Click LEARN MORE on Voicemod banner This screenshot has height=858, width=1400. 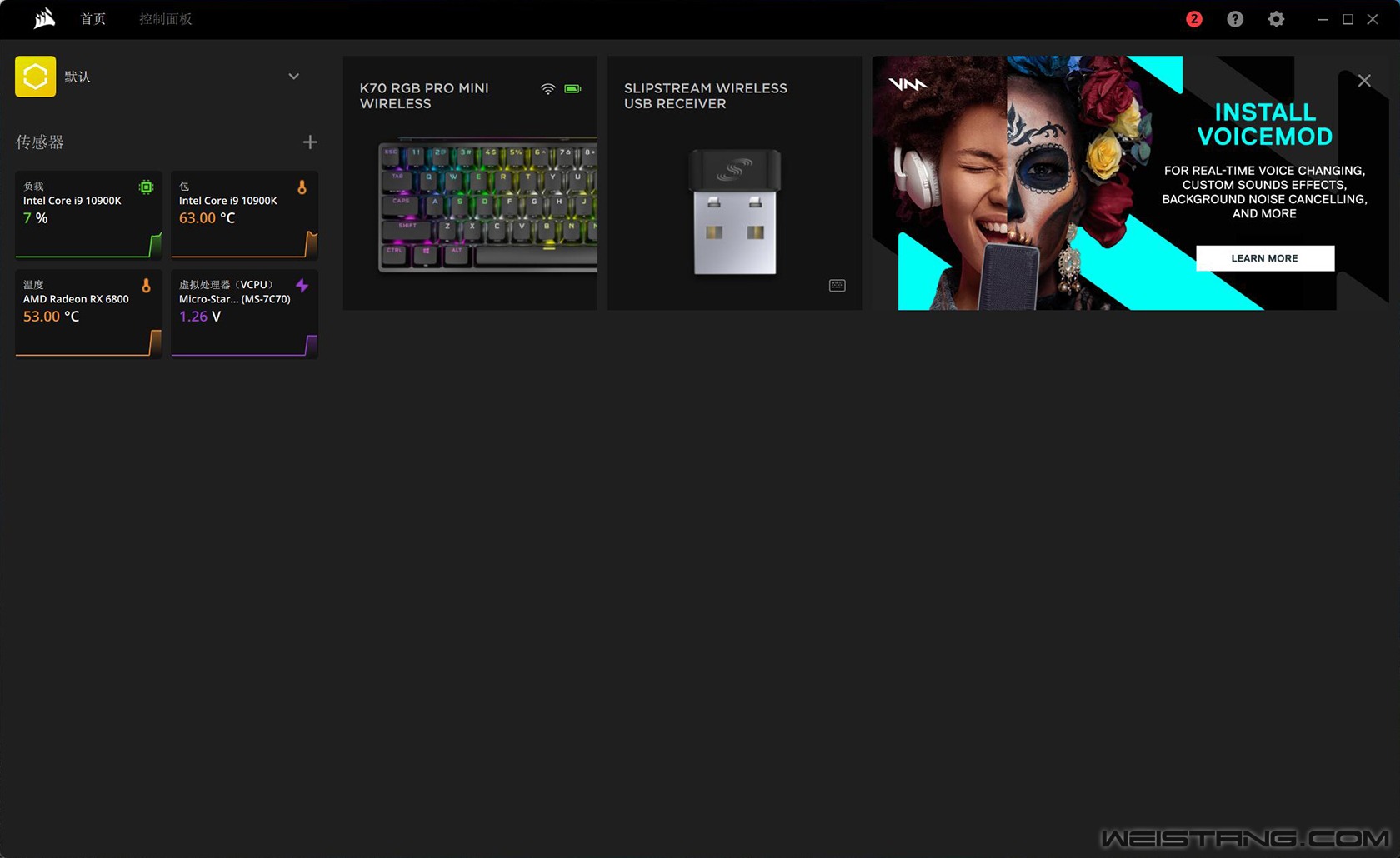1265,258
